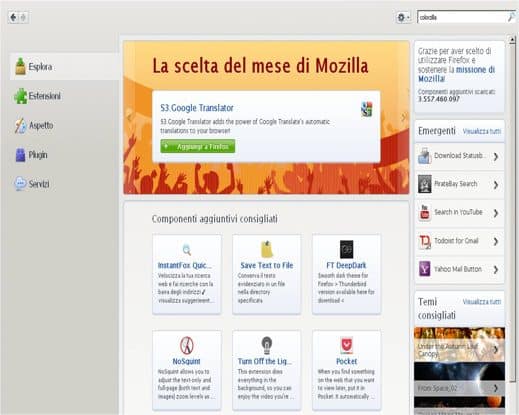Click the S3.Google Translator add-on icon
The width and height of the screenshot is (519, 415).
coord(367,109)
